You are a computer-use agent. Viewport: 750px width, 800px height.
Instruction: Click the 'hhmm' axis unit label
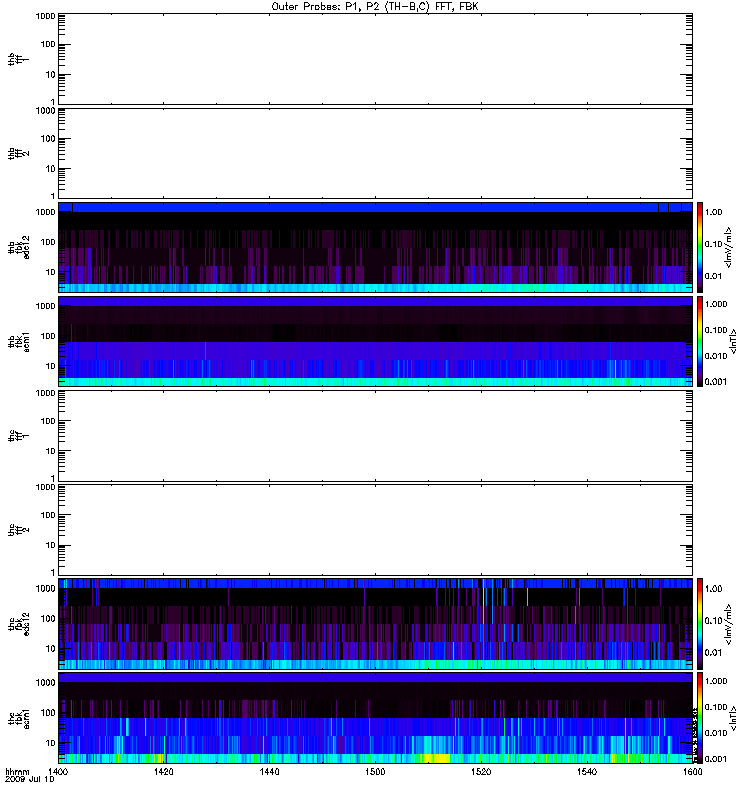click(17, 772)
